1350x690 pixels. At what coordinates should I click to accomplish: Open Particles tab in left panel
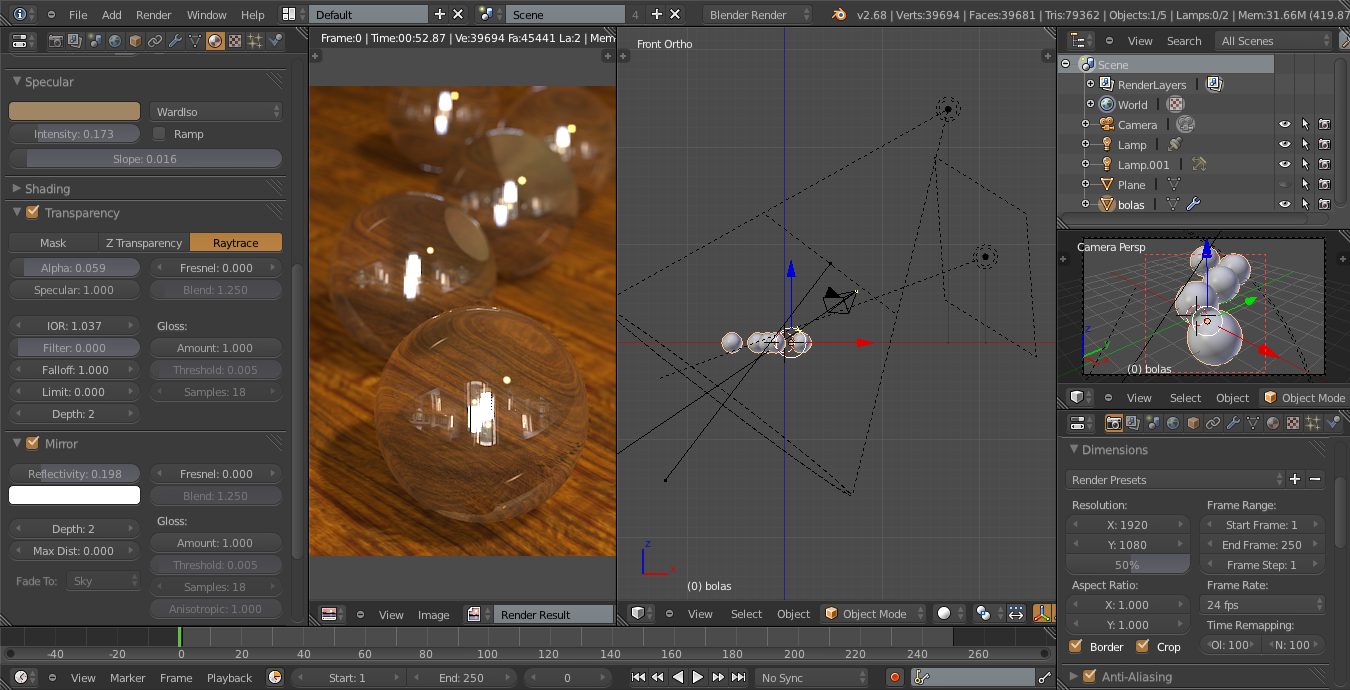[x=255, y=41]
